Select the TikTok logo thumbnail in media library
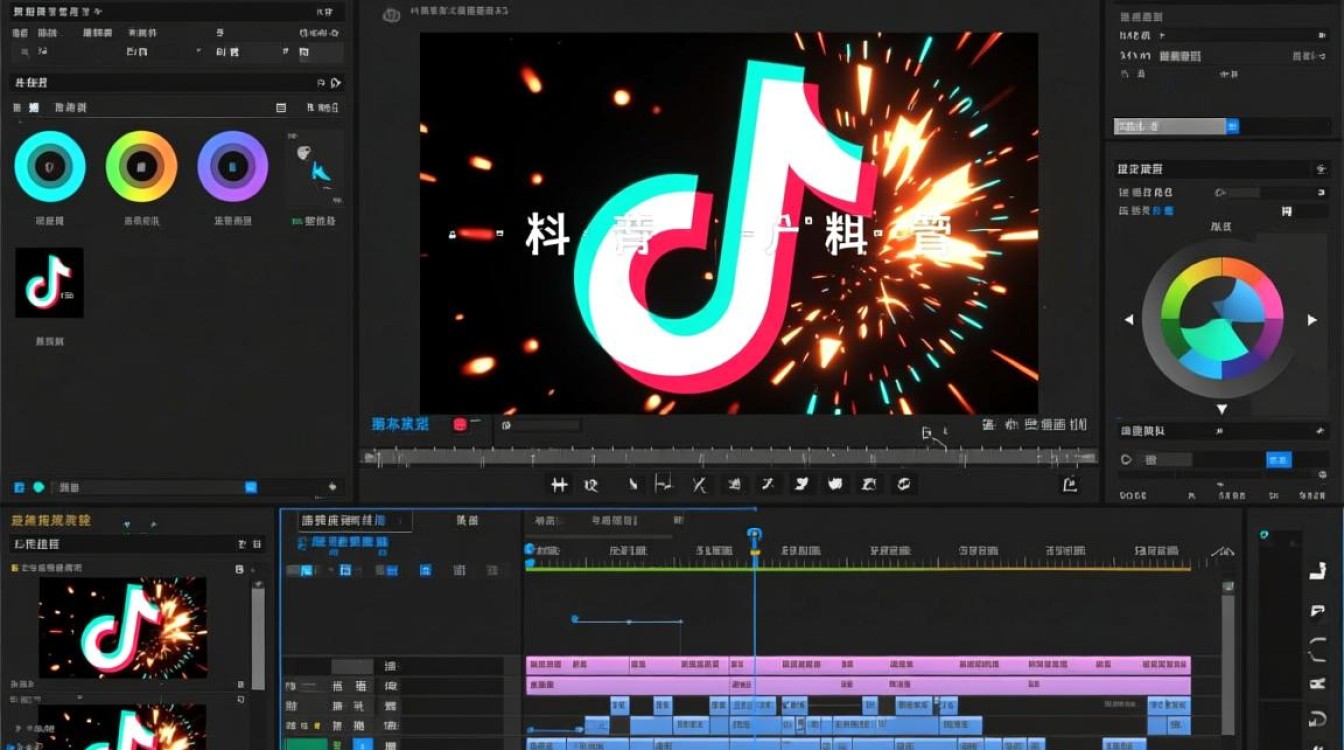 (49, 283)
